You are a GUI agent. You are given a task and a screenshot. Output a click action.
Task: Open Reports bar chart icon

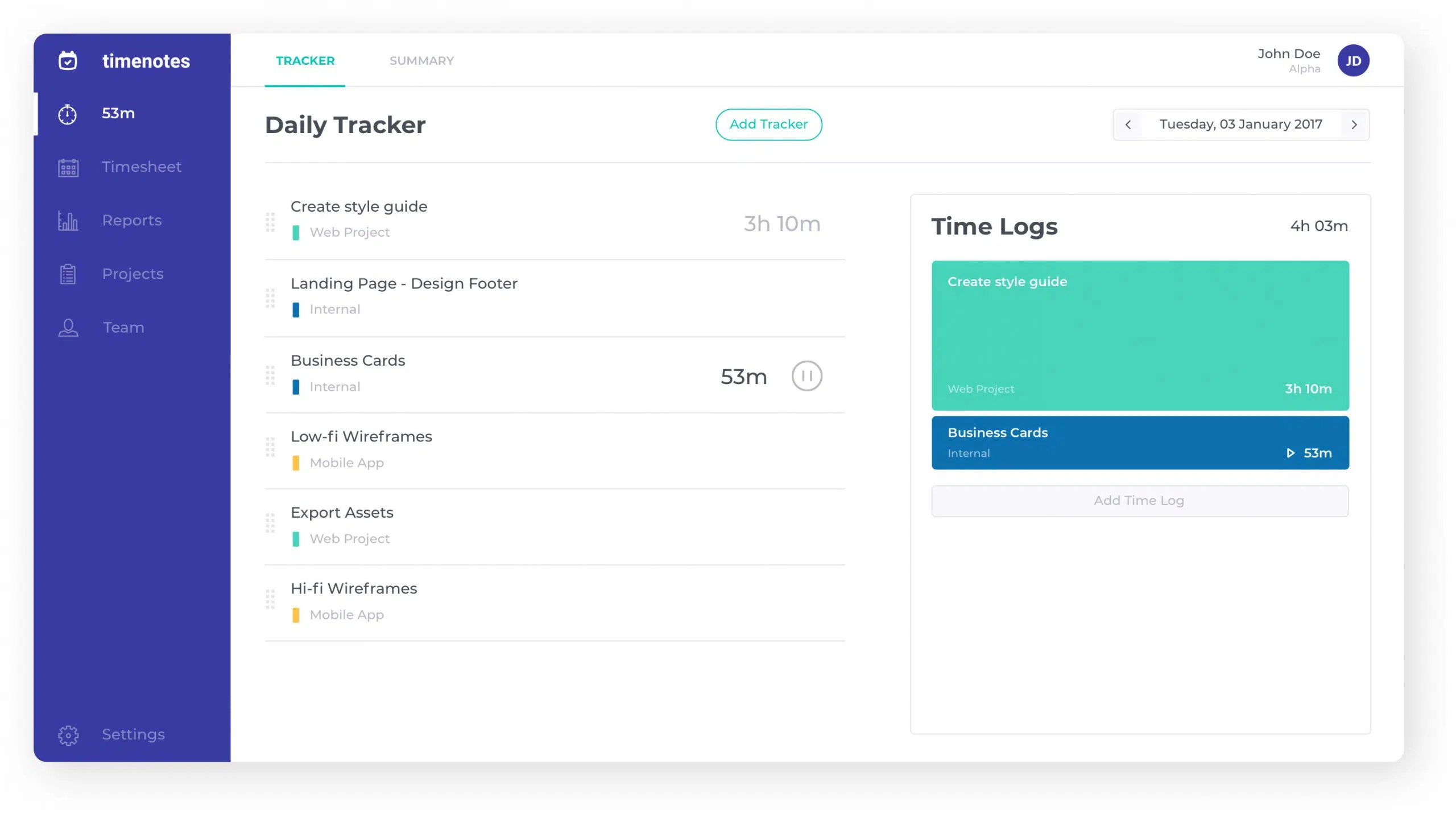click(x=68, y=221)
